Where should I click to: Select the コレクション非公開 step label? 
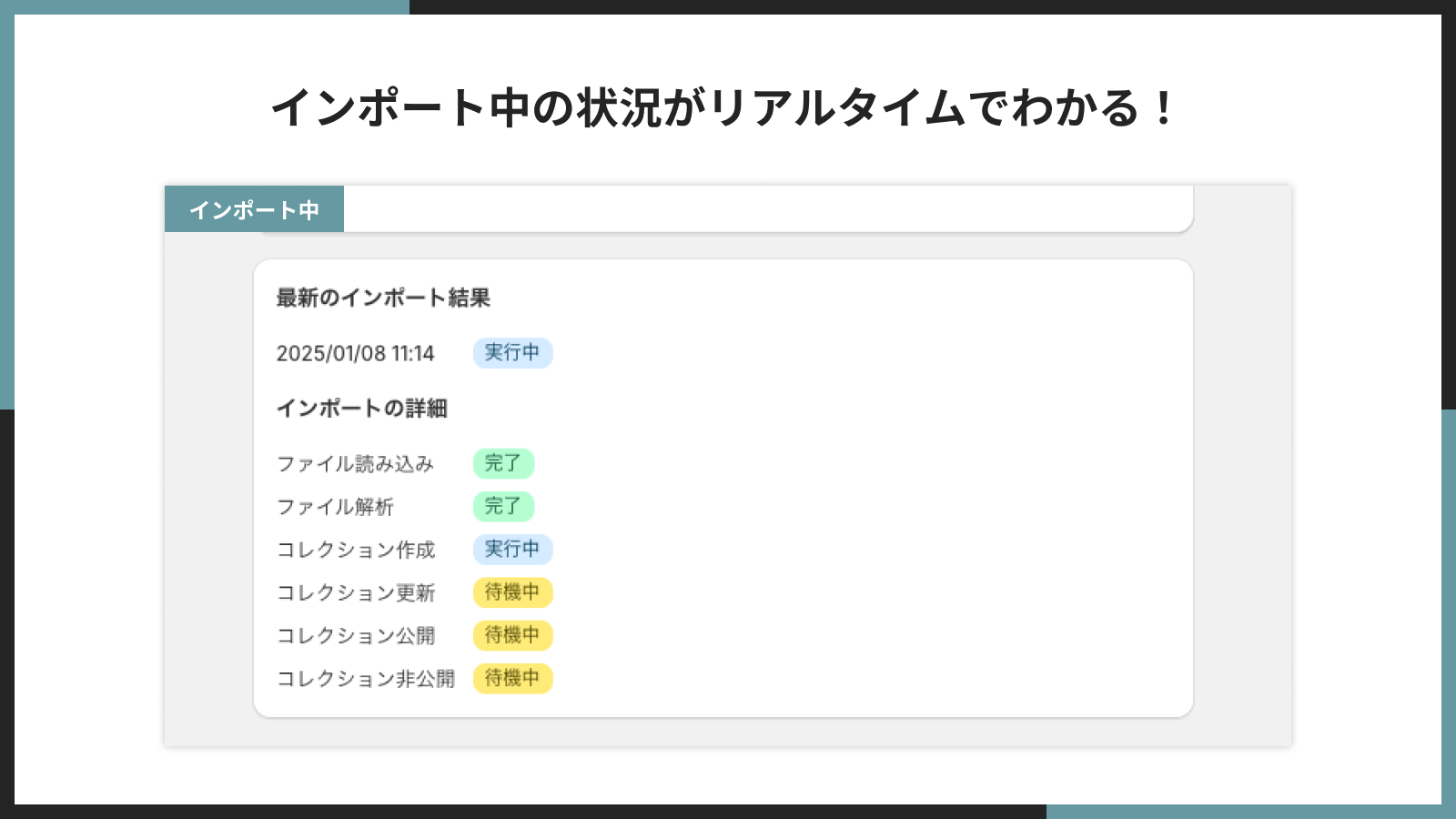[366, 678]
